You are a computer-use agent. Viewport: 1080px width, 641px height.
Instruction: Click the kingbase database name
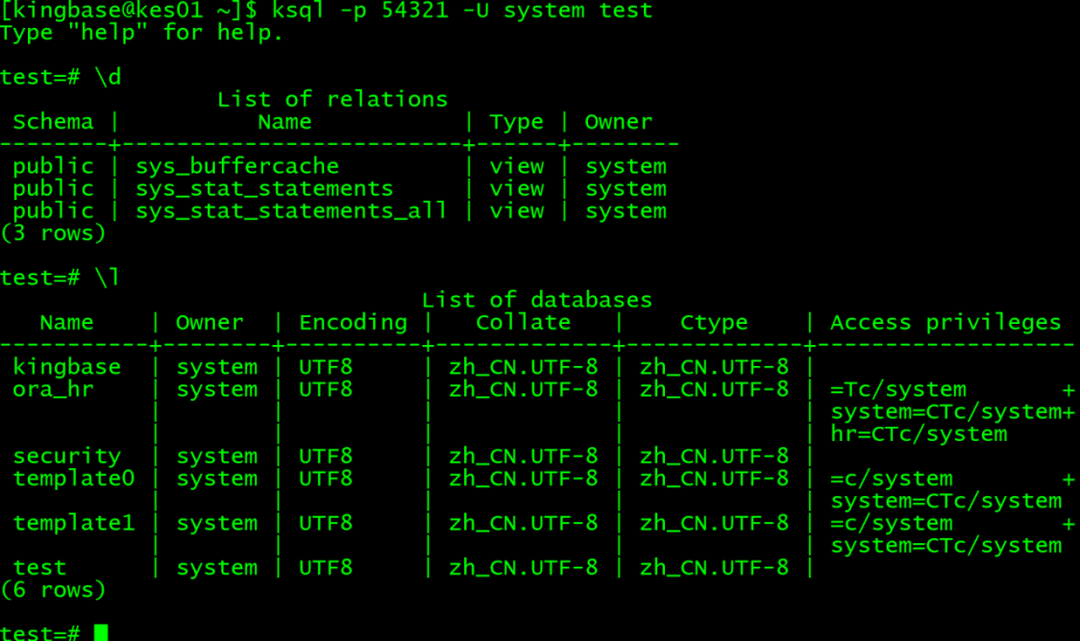[x=67, y=368]
